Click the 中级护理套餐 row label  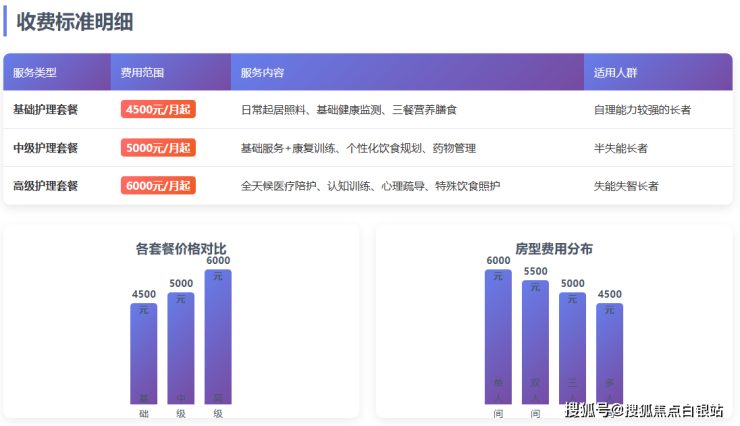coord(45,148)
